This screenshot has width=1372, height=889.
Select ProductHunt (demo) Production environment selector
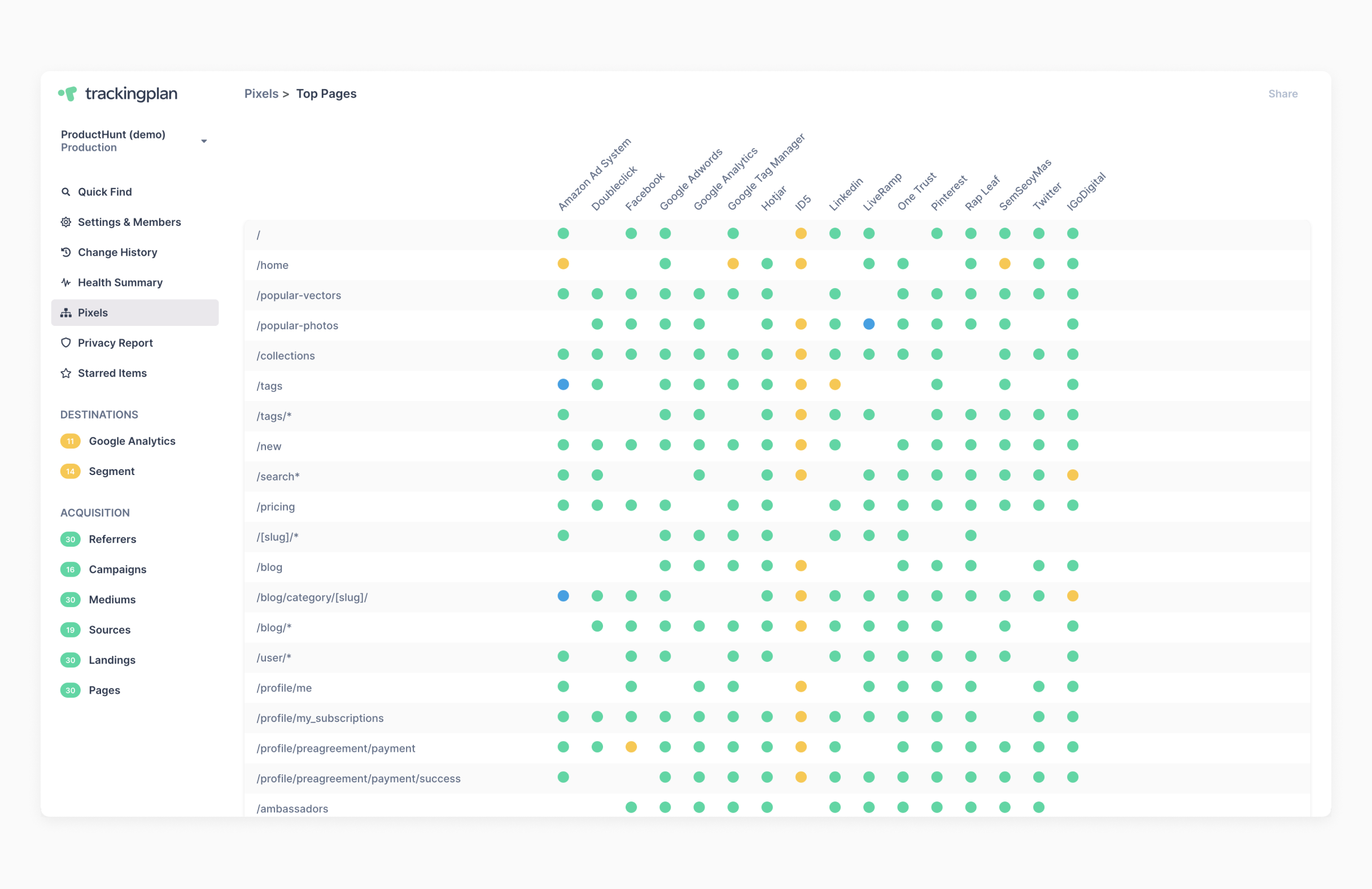pos(134,141)
